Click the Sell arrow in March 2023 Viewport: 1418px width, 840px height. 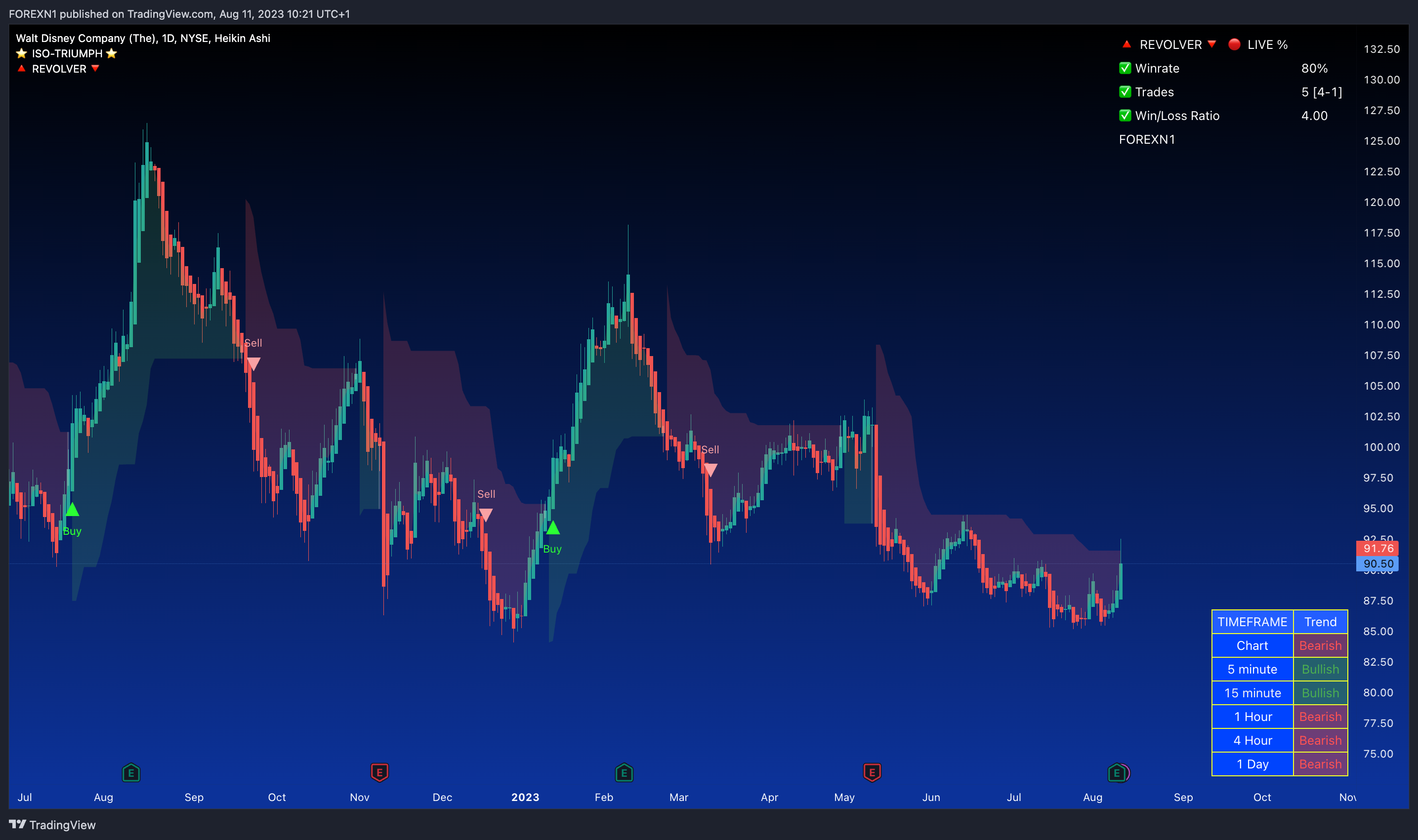[710, 470]
